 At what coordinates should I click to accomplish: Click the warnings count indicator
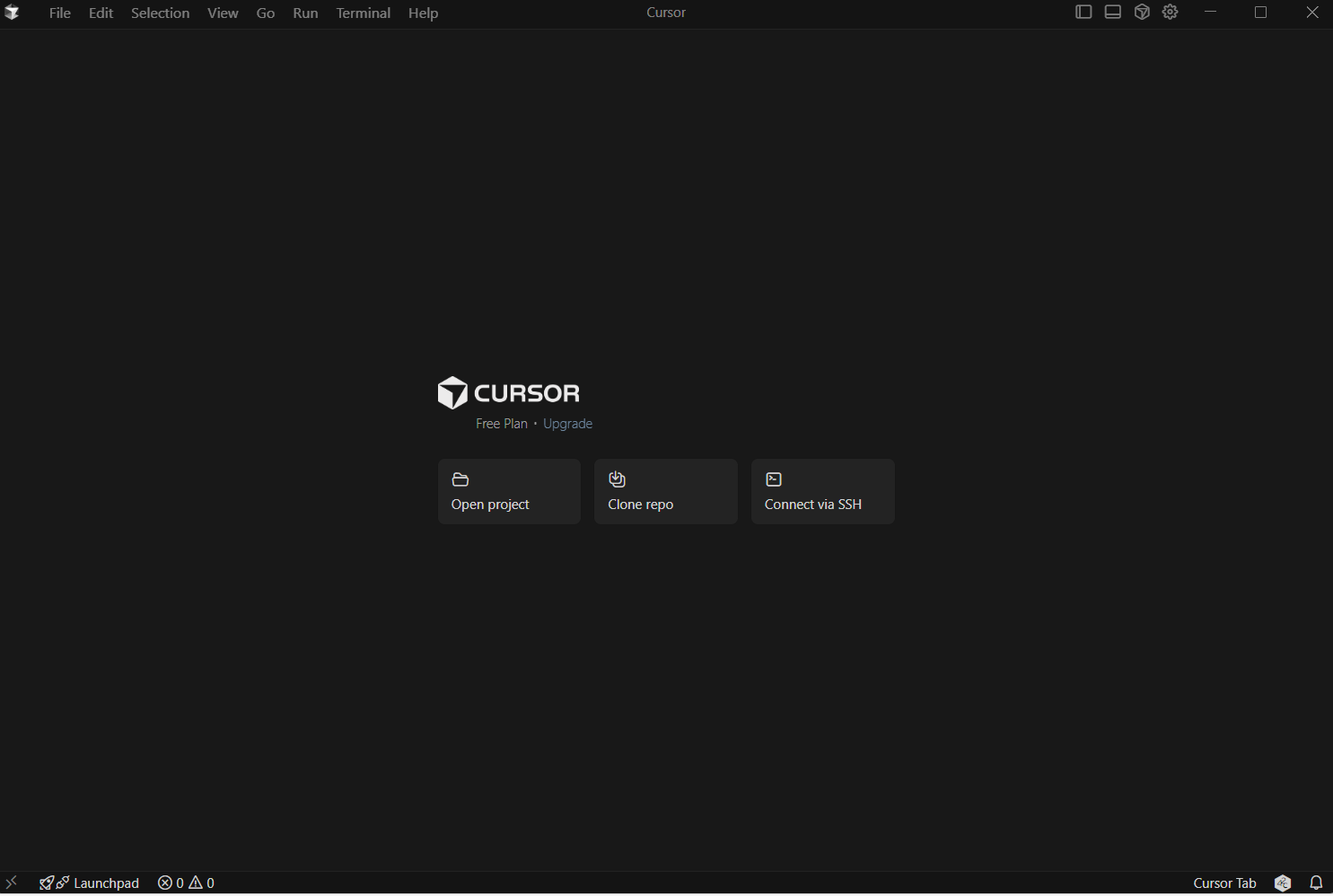pos(202,883)
